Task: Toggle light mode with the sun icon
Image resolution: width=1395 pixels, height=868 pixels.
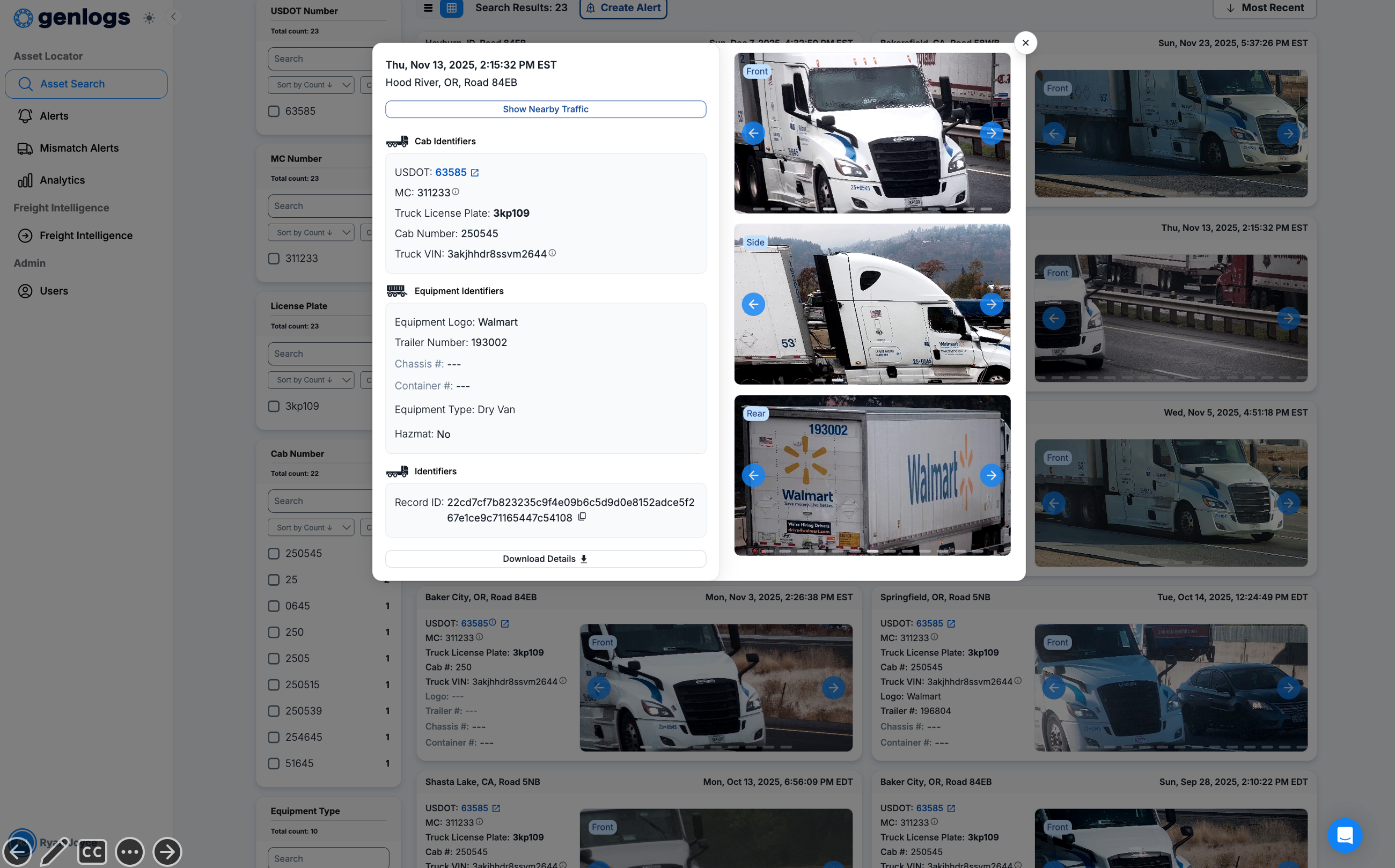Action: click(x=149, y=18)
